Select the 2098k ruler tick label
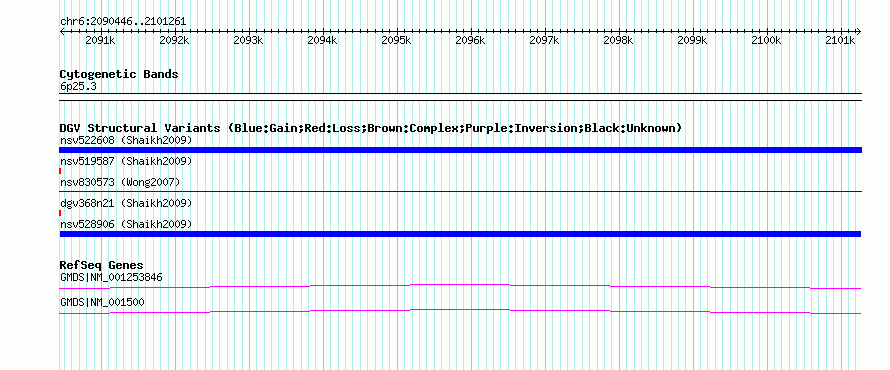 [x=618, y=41]
